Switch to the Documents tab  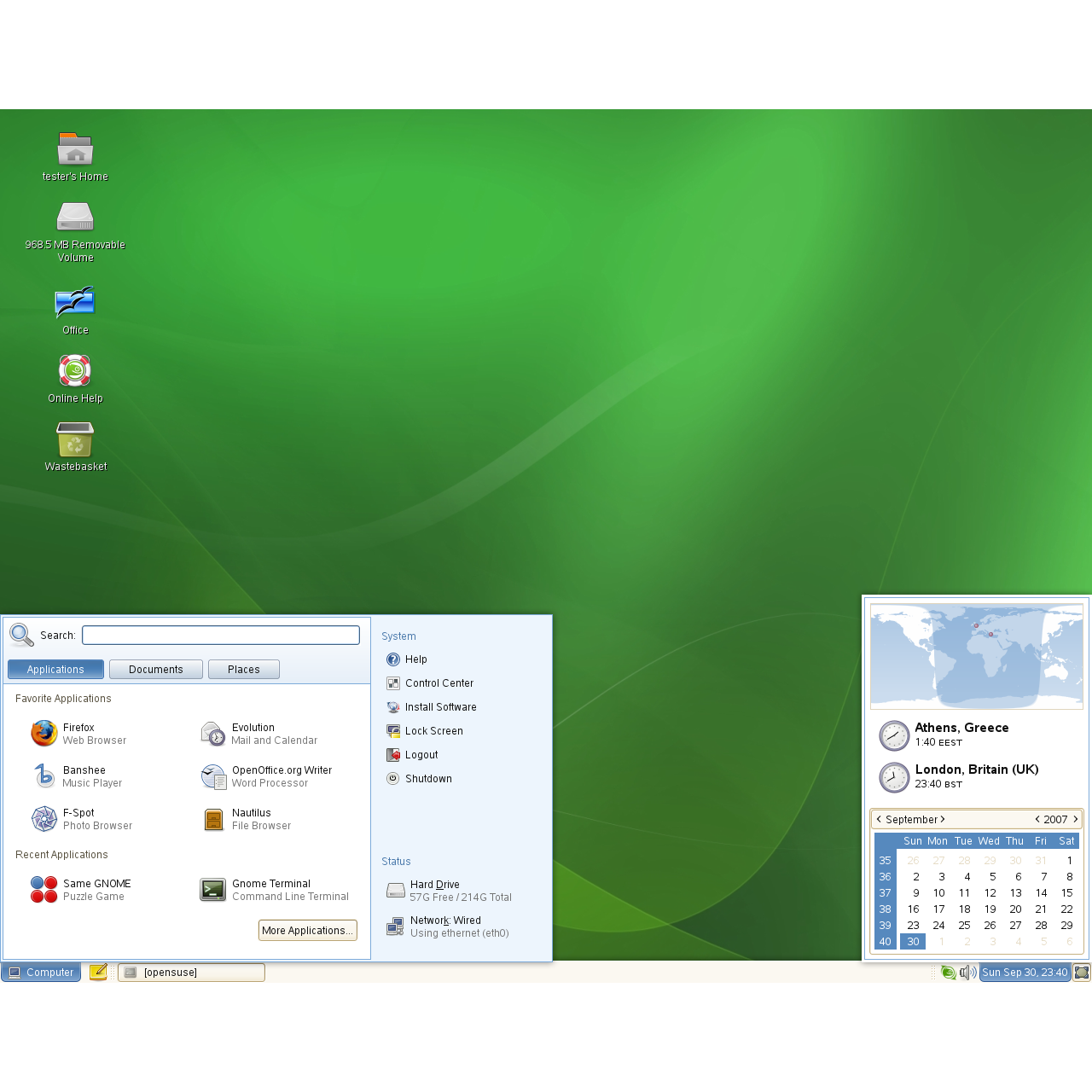[x=155, y=669]
